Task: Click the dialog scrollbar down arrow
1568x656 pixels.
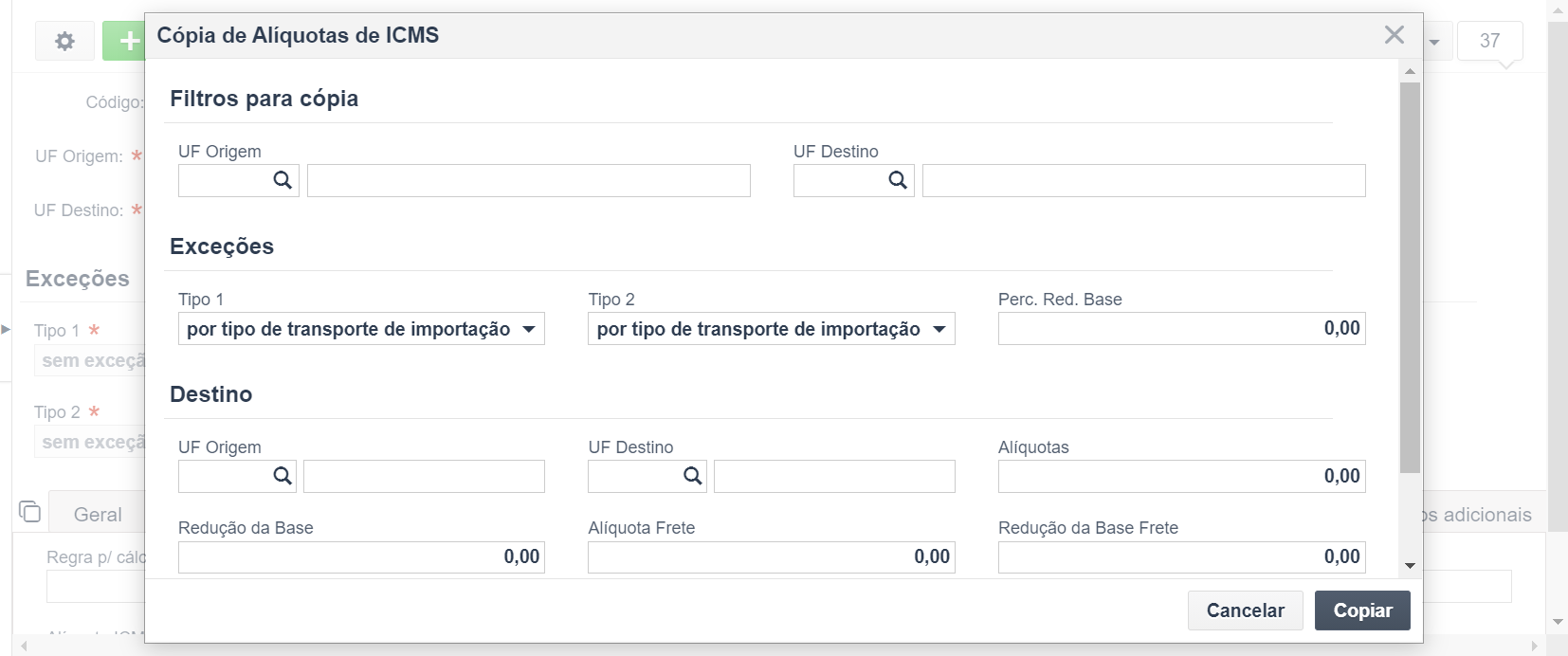Action: click(1410, 565)
